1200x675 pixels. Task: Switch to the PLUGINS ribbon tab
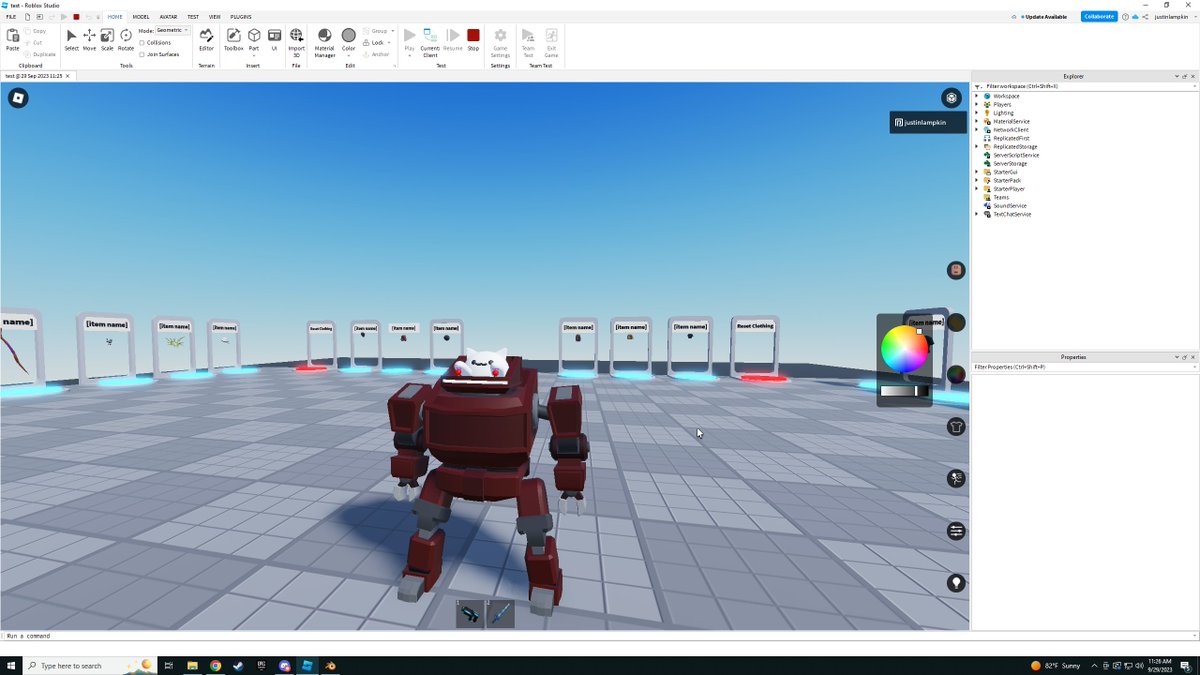pos(241,17)
